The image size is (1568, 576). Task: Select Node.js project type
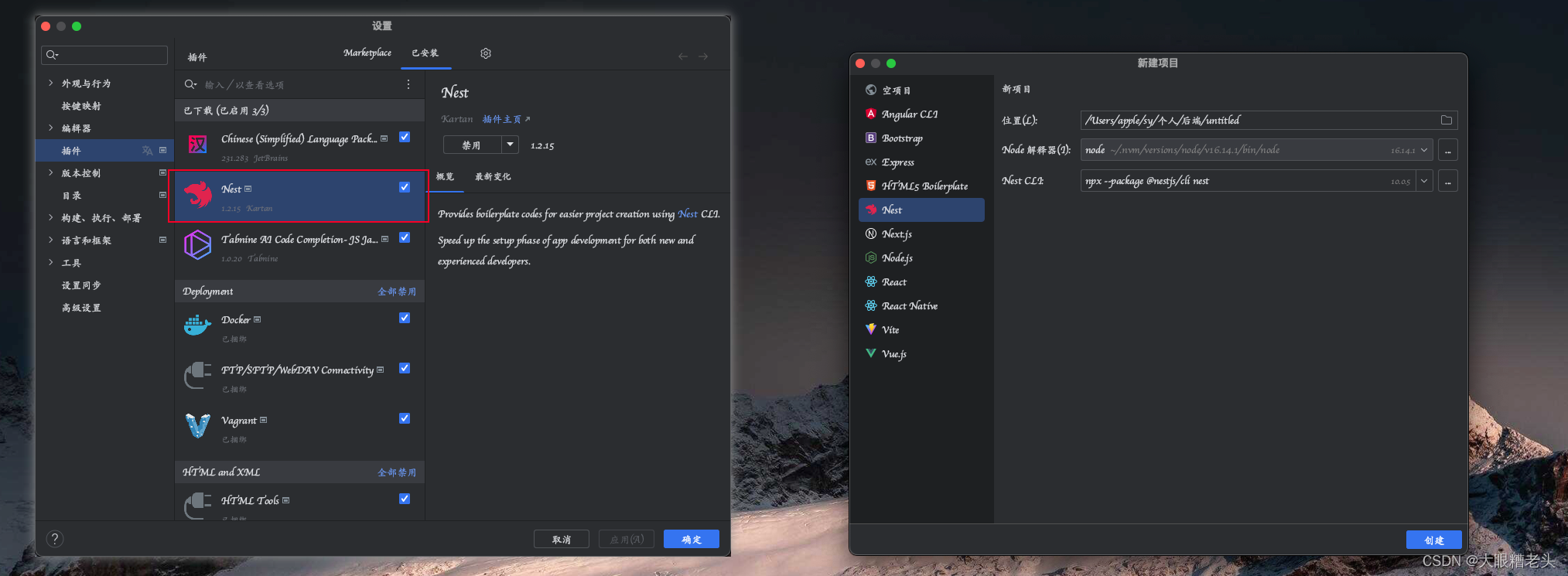[921, 257]
